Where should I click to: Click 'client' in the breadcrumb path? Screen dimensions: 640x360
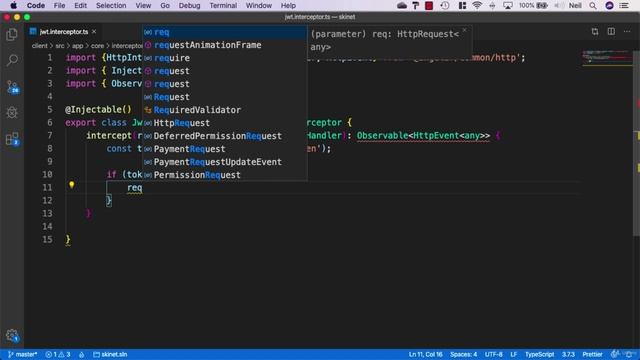[40, 46]
